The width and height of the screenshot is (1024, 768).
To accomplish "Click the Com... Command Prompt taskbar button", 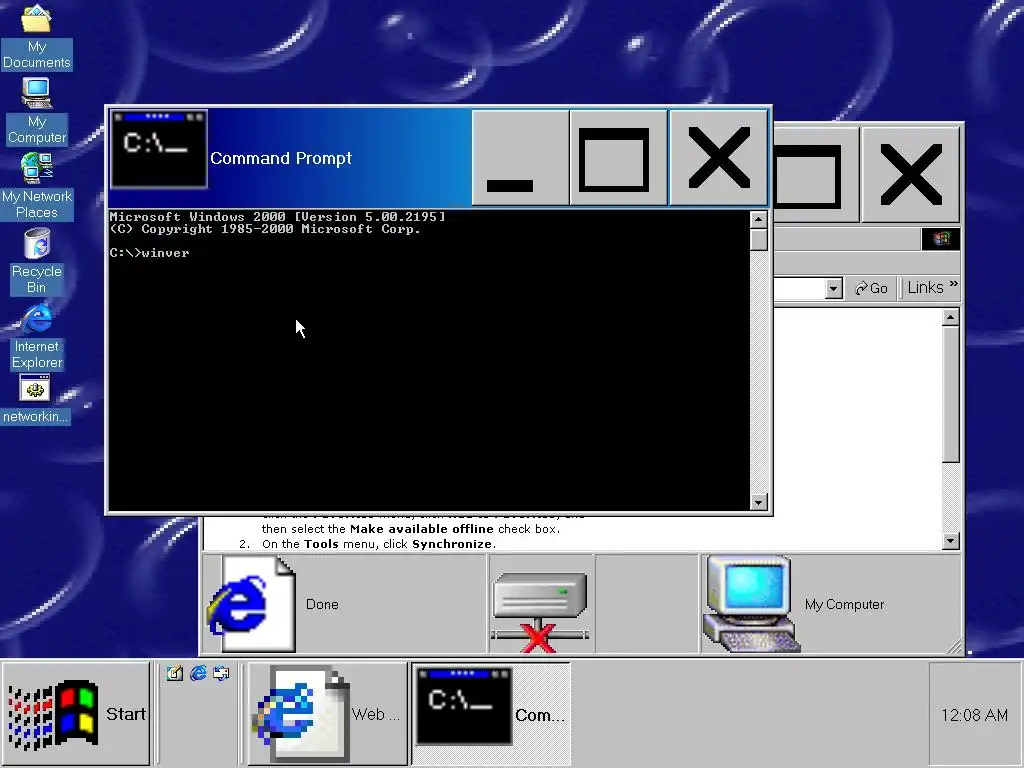I will 491,714.
